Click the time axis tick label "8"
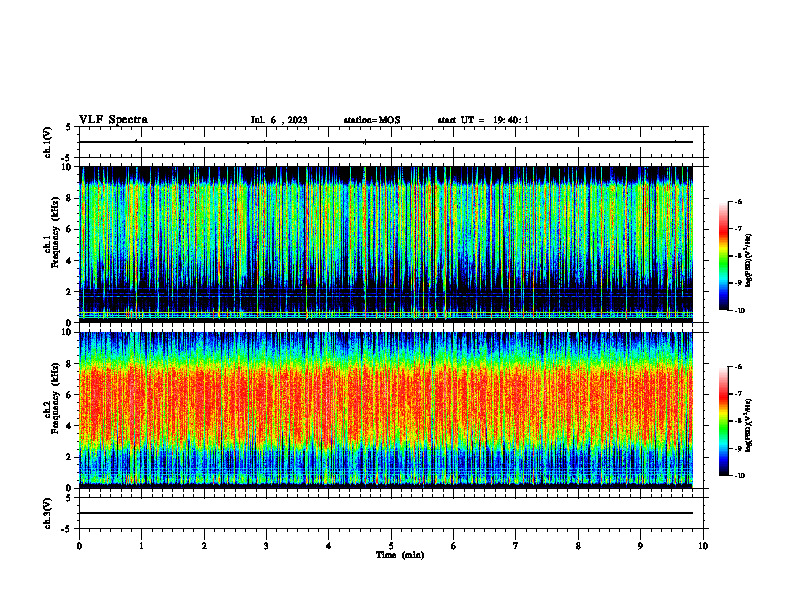Image resolution: width=792 pixels, height=612 pixels. point(578,546)
